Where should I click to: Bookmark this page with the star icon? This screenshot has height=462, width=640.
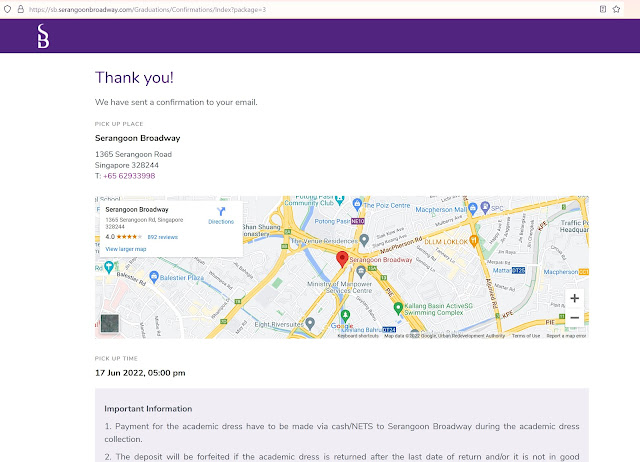pos(616,9)
